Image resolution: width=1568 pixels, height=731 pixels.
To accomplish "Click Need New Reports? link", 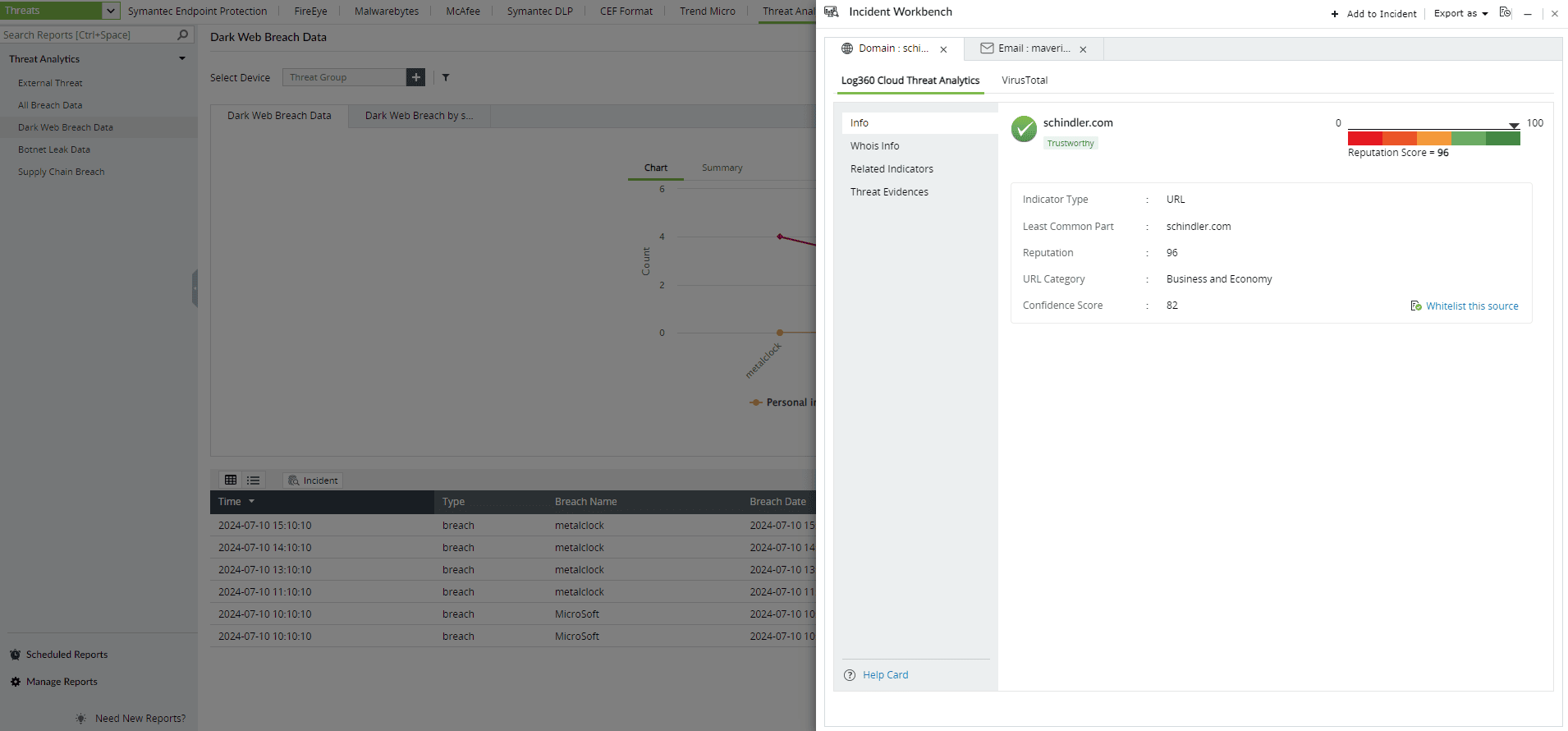I will click(x=140, y=719).
